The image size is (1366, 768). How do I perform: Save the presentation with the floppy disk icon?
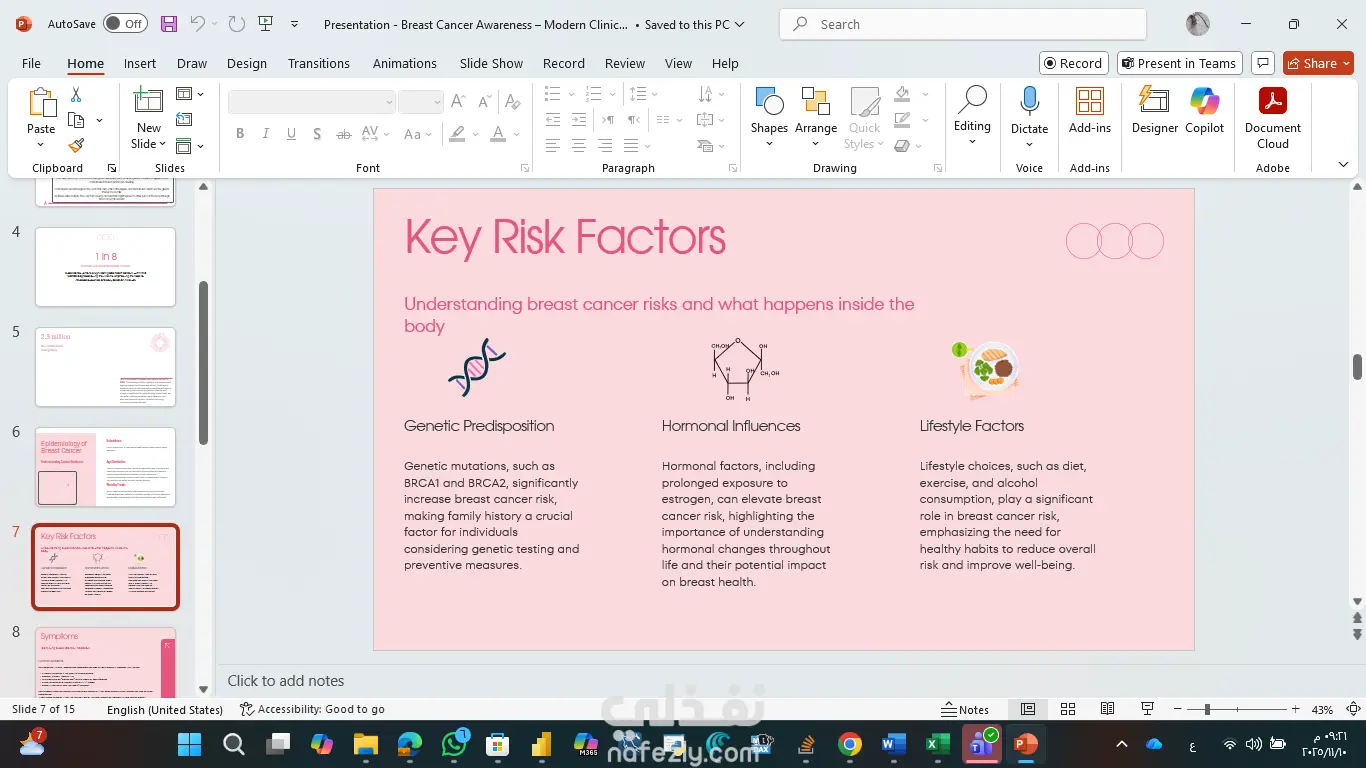168,24
